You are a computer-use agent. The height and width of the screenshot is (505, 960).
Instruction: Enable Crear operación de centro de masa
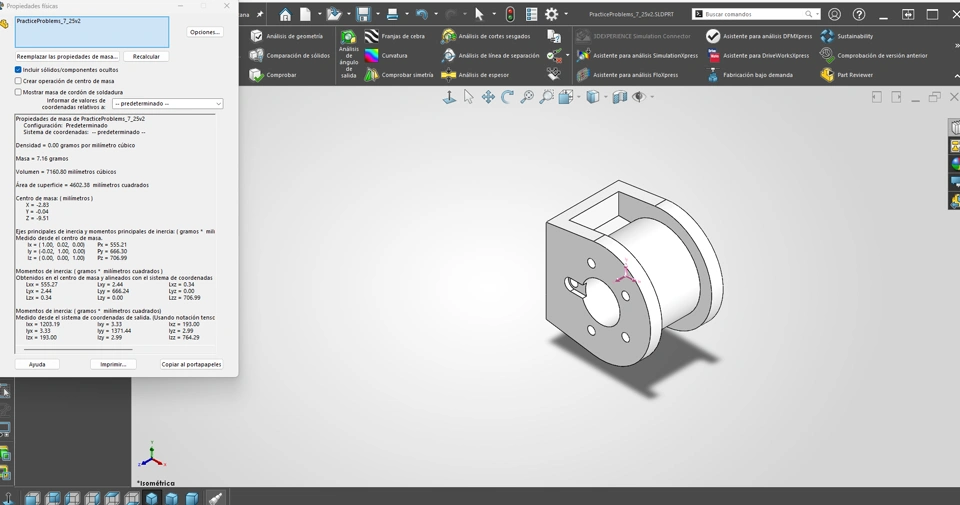(x=18, y=81)
